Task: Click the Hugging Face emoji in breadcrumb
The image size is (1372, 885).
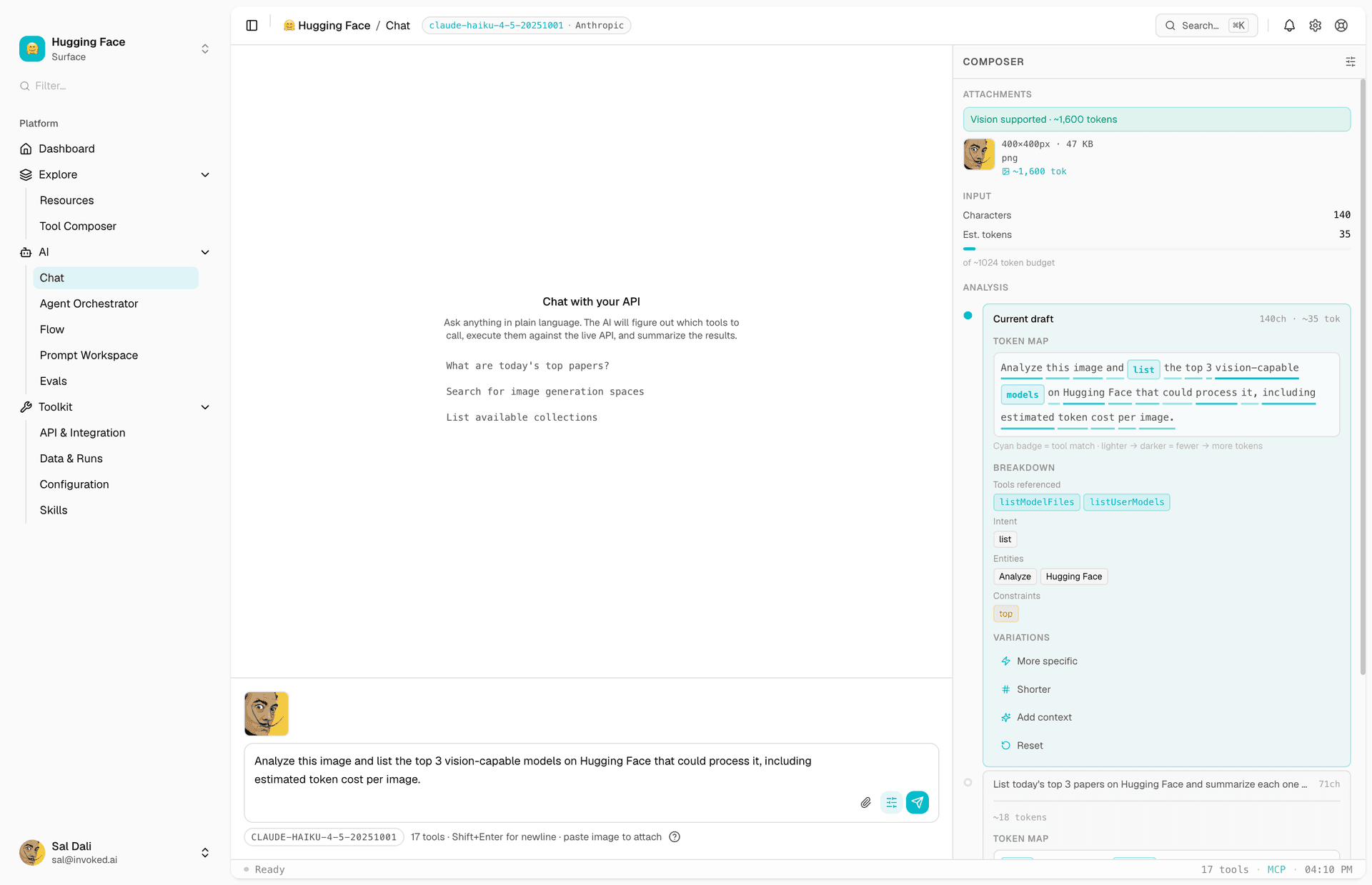Action: click(x=289, y=26)
